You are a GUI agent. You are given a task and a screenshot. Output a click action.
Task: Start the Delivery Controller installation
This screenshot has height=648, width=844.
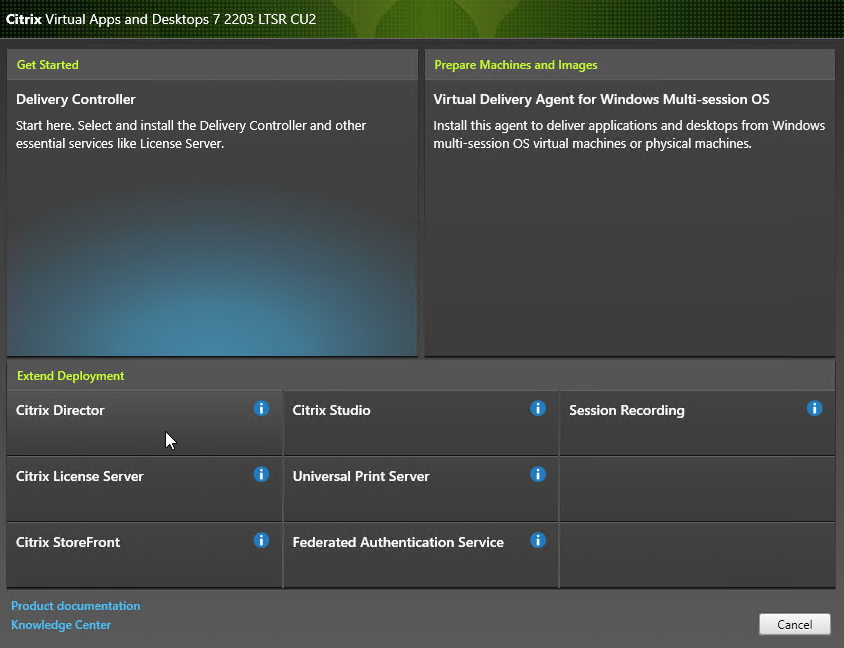click(212, 218)
